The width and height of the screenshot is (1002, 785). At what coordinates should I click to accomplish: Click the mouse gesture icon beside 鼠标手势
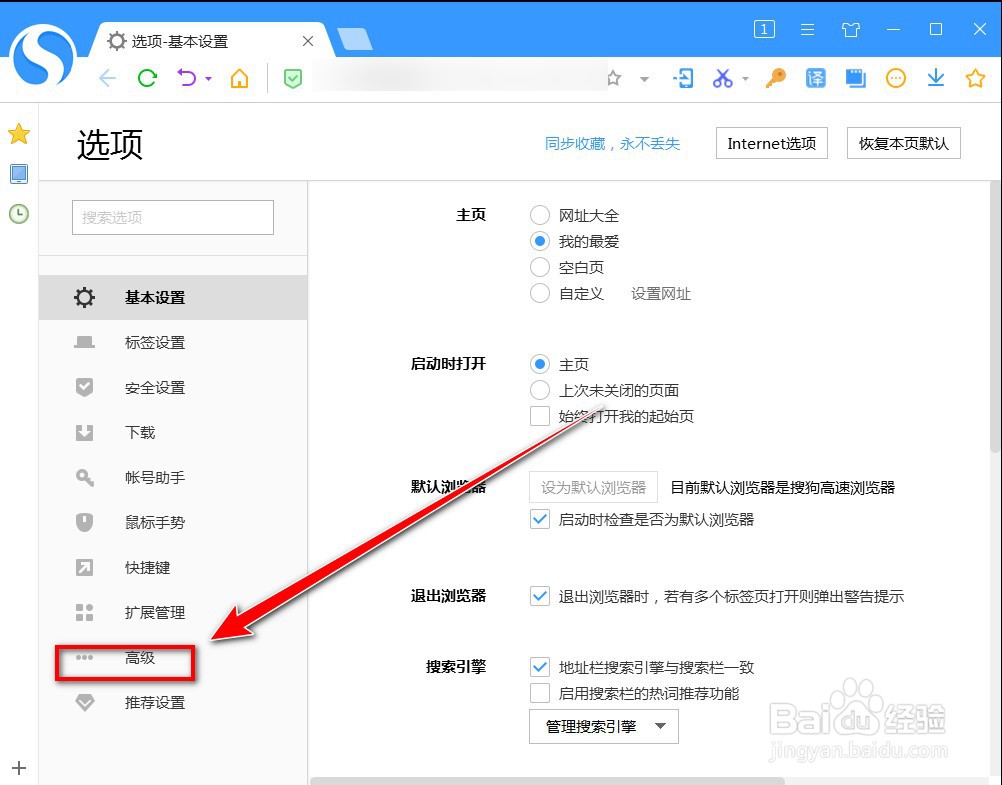click(x=84, y=522)
